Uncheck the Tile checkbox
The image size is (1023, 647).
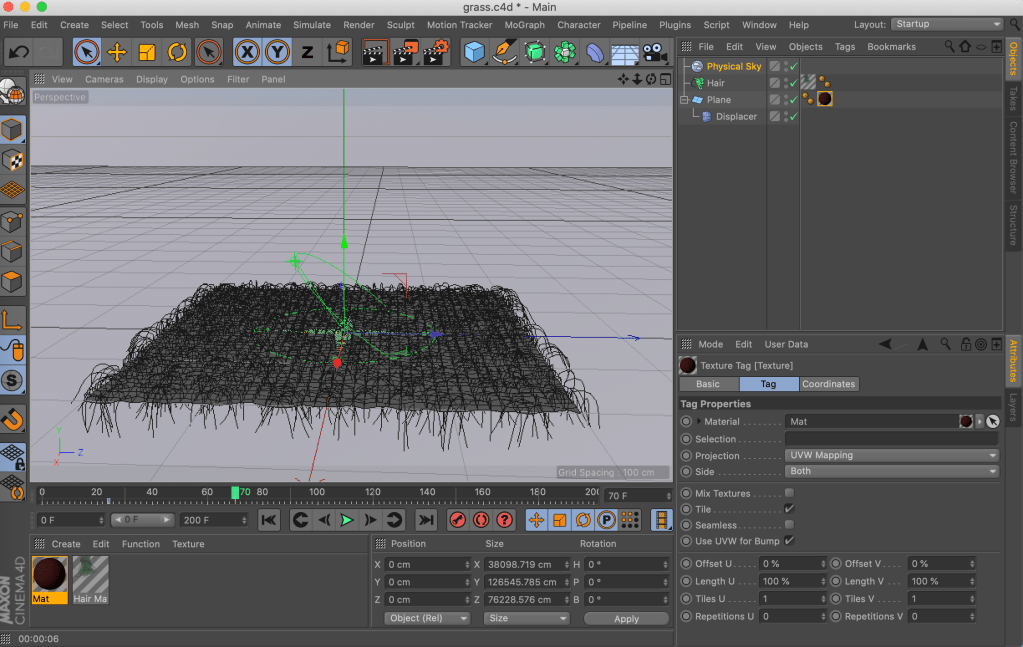click(789, 509)
